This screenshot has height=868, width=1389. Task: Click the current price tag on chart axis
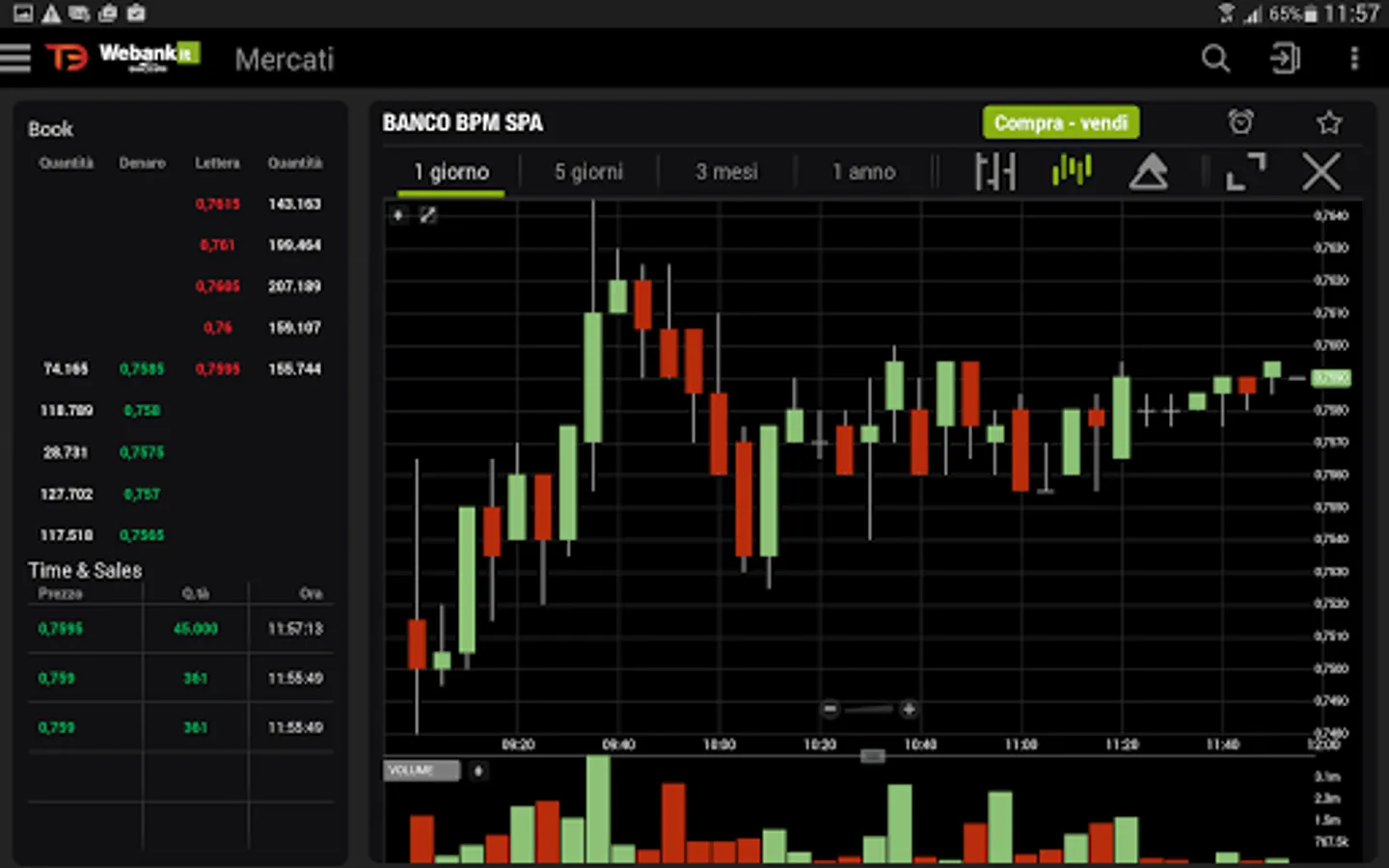point(1330,378)
